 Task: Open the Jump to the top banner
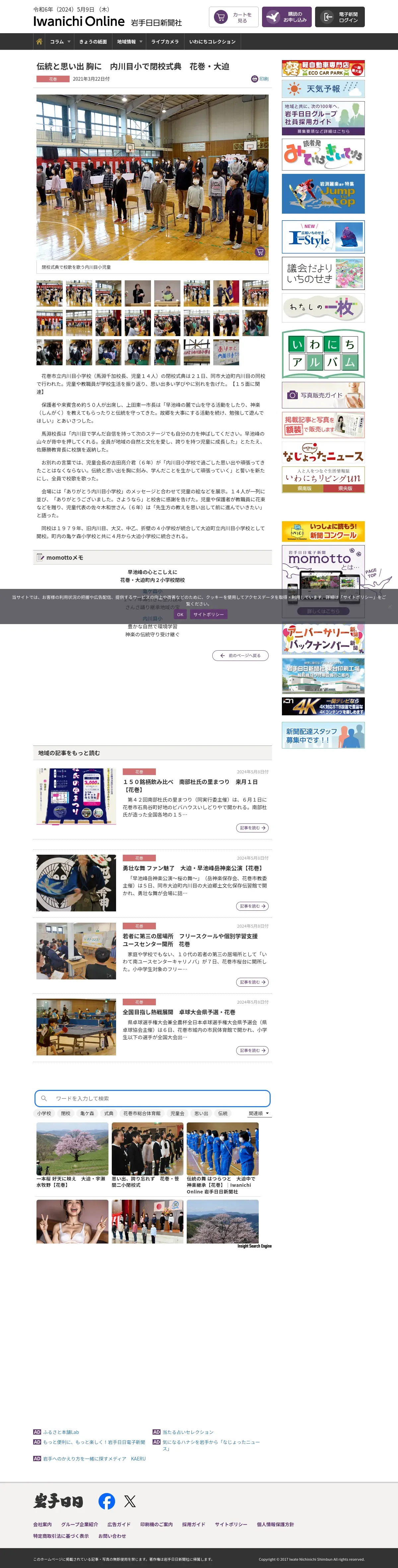pos(323,194)
